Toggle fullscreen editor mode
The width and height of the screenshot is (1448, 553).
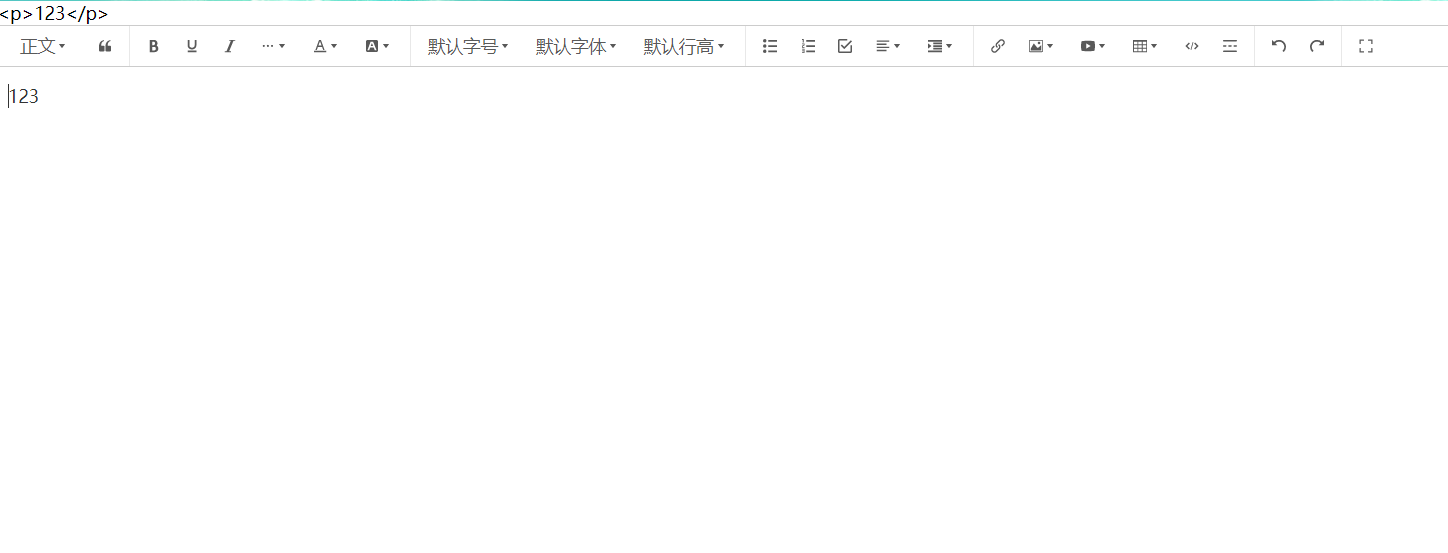coord(1366,46)
